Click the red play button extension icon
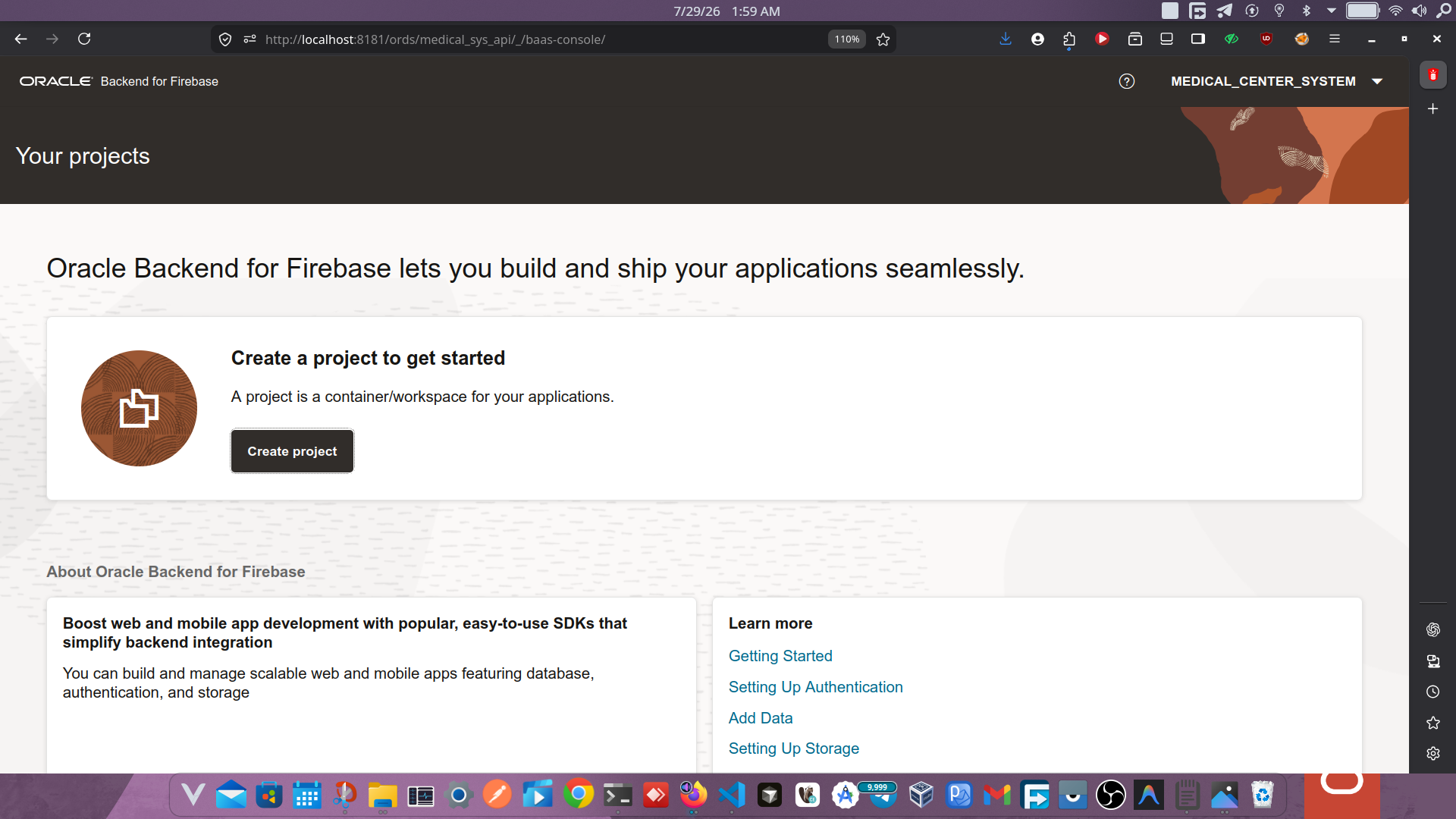Image resolution: width=1456 pixels, height=819 pixels. (x=1102, y=39)
